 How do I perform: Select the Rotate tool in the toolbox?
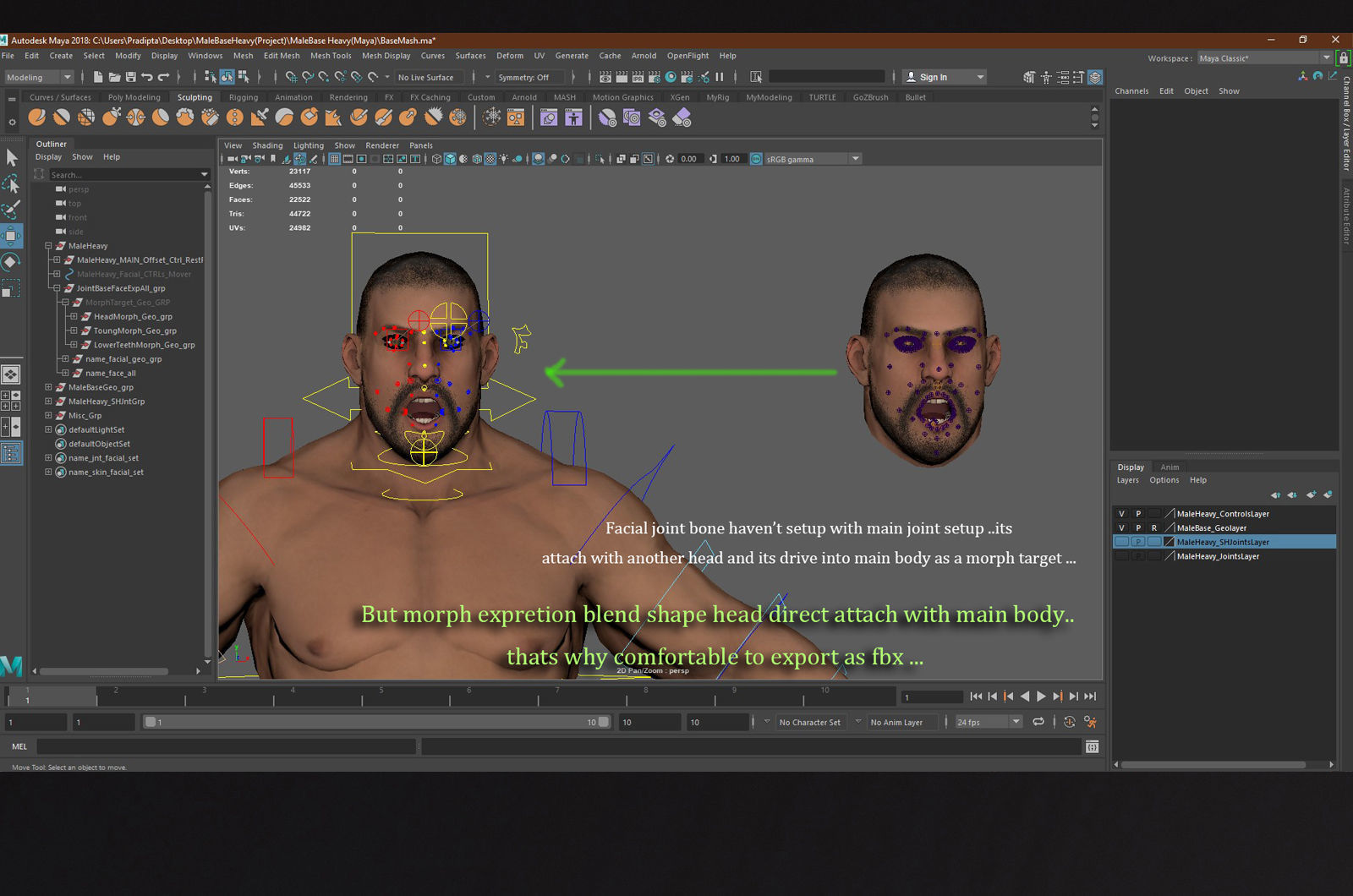pos(11,262)
